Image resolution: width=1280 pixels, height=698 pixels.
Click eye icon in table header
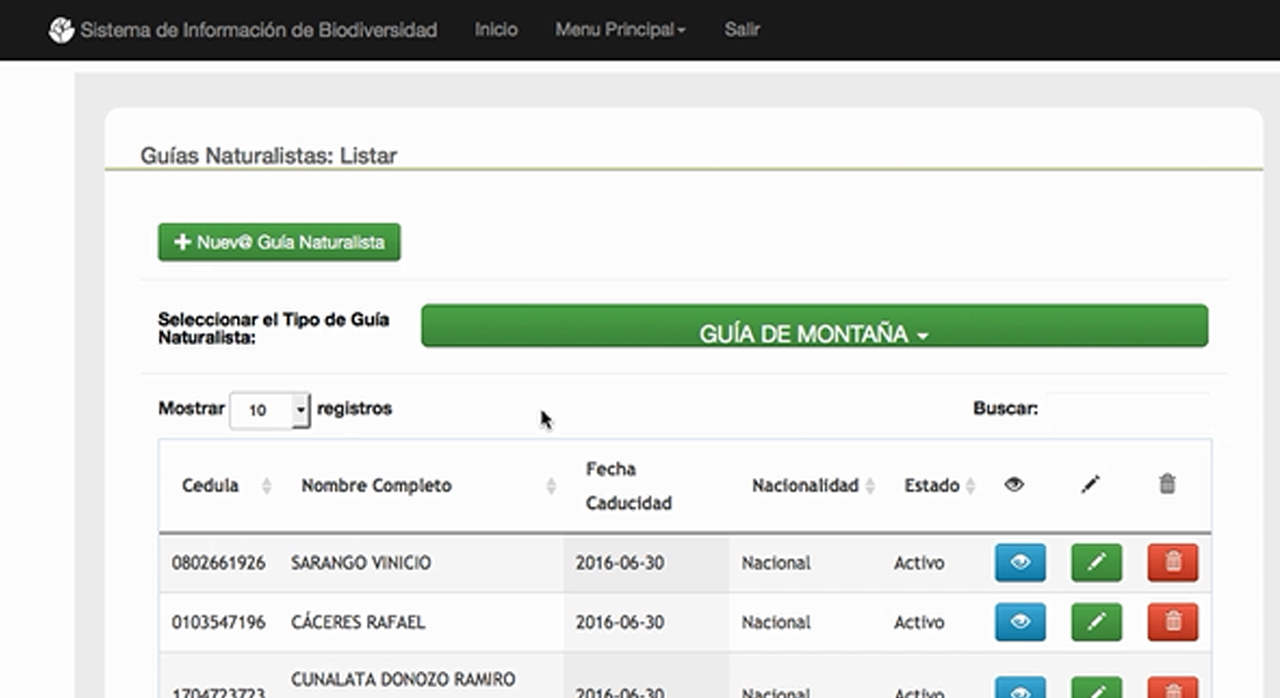pos(1014,485)
